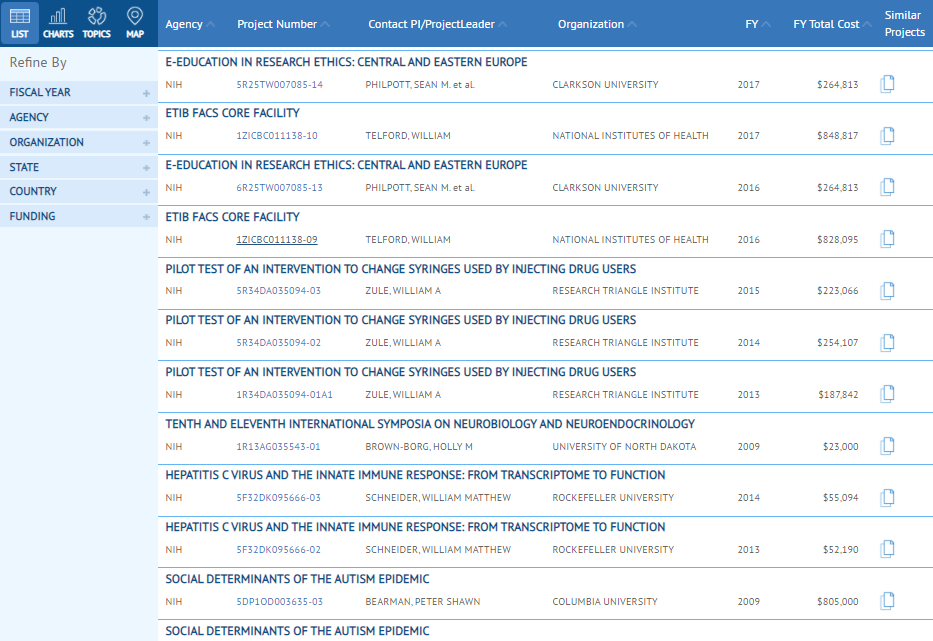933x641 pixels.
Task: Open 2009 Social Determinants of Autism title
Action: [x=297, y=579]
